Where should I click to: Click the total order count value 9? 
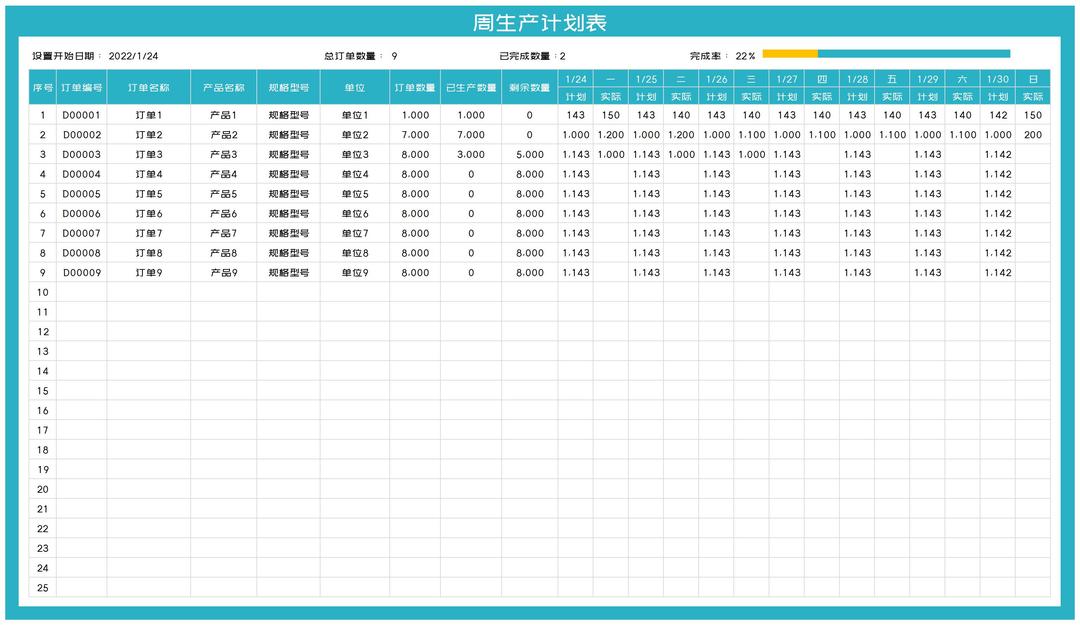(x=394, y=56)
